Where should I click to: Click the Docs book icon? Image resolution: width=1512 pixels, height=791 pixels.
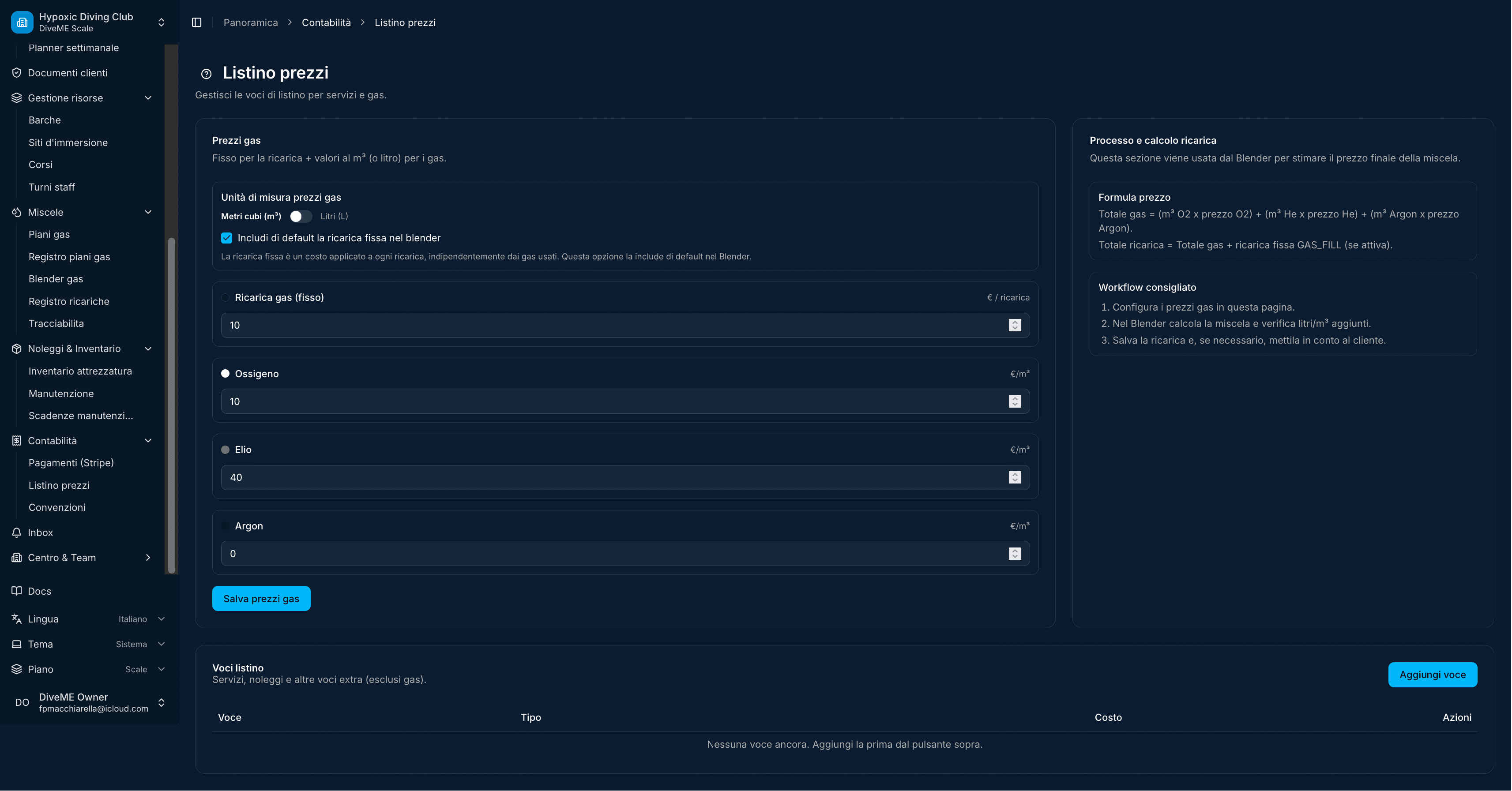tap(16, 591)
